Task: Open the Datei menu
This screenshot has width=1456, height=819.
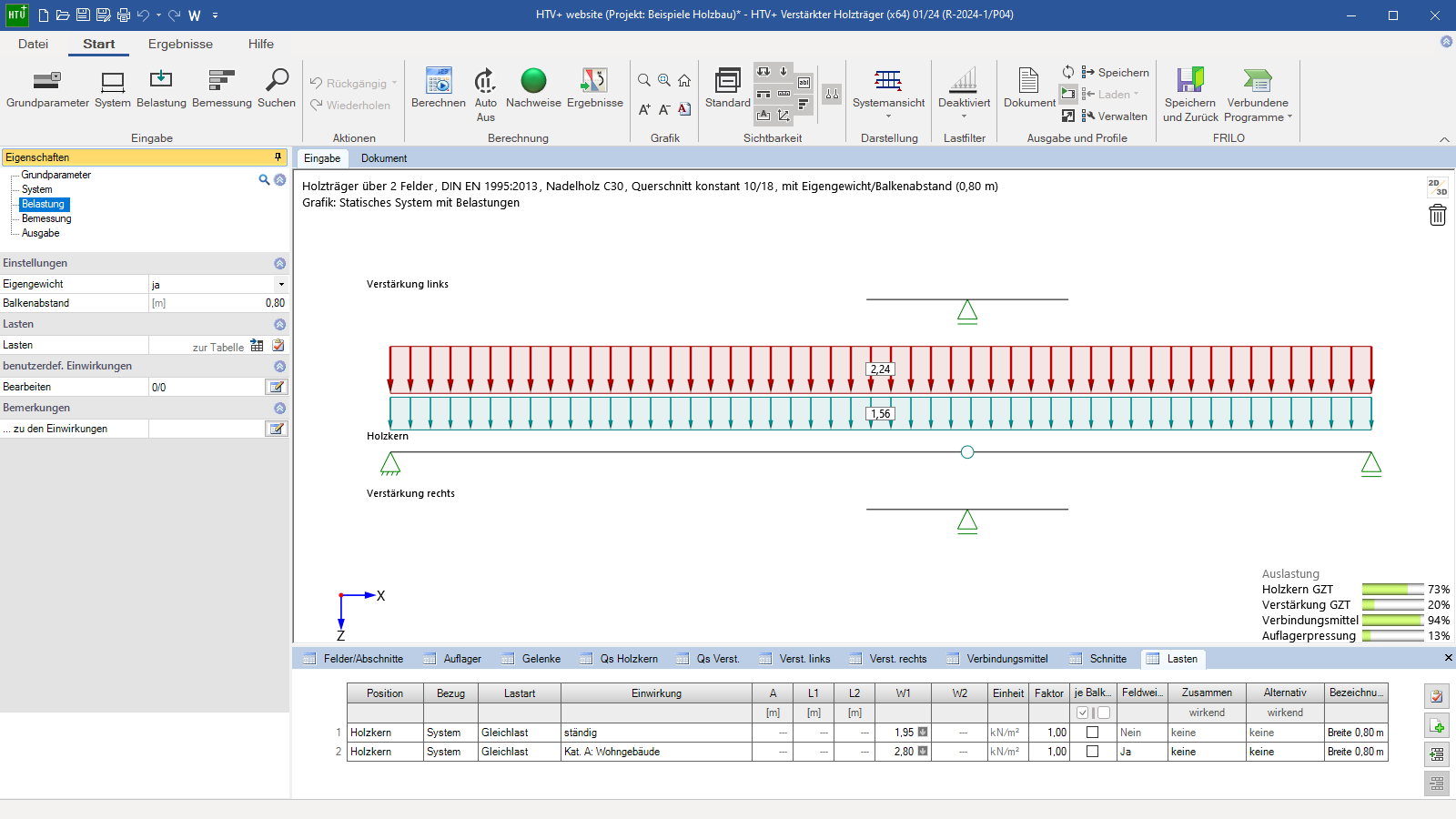Action: point(33,44)
